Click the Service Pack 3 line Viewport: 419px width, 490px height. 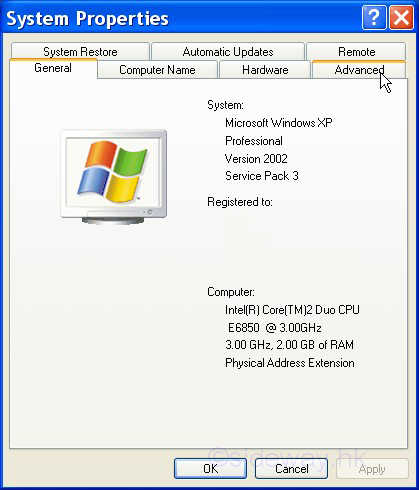262,176
